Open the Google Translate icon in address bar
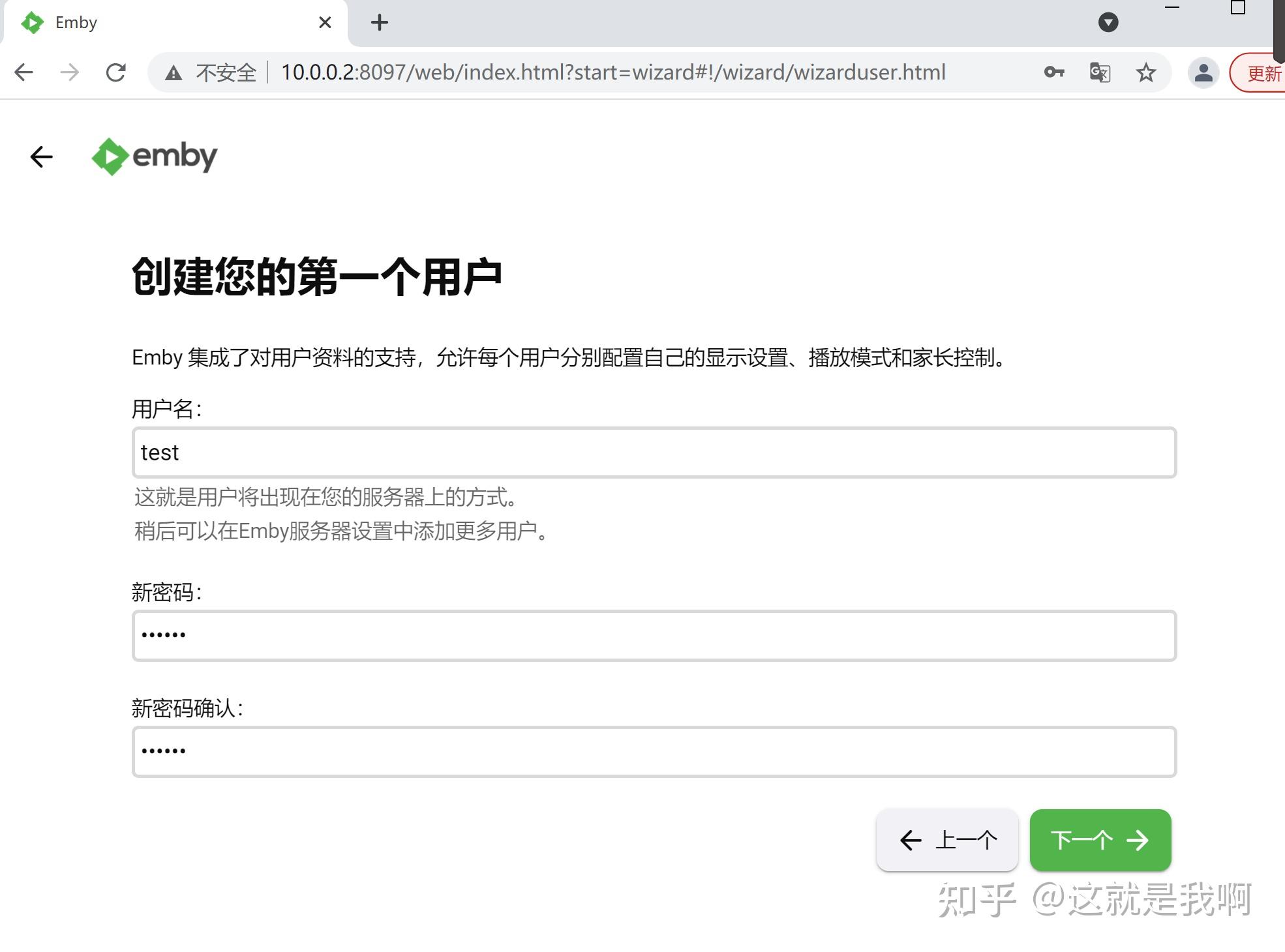The image size is (1285, 952). [1099, 72]
